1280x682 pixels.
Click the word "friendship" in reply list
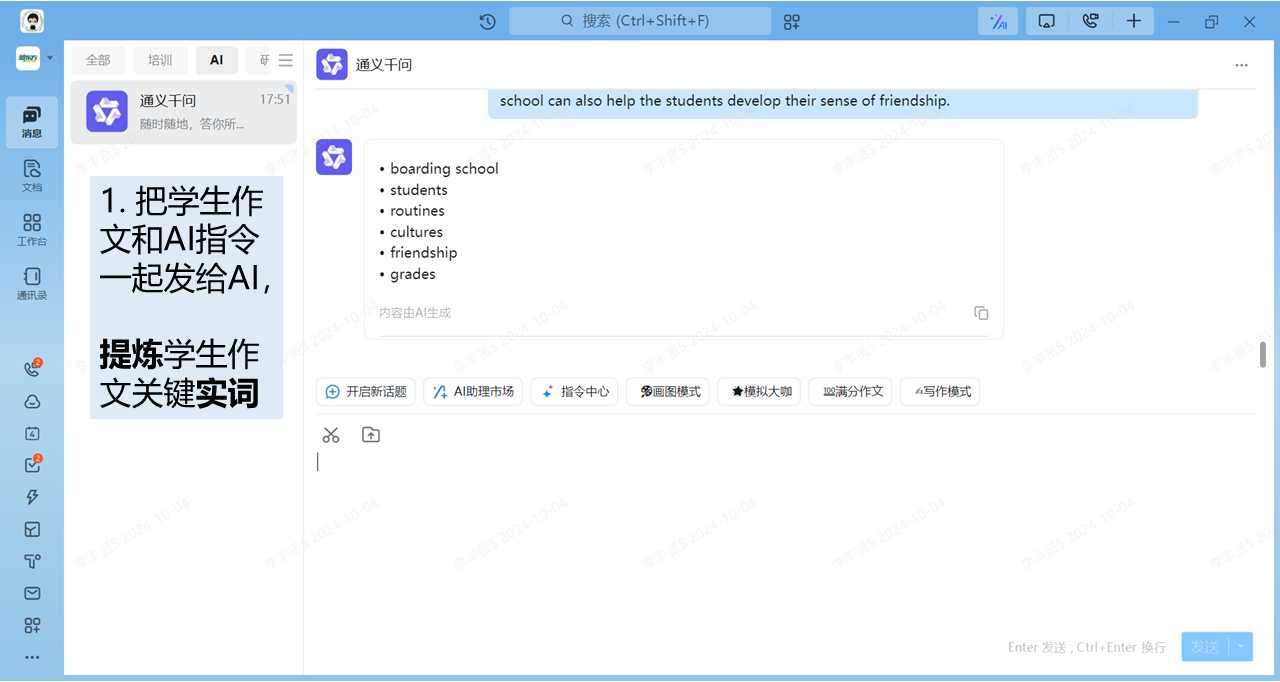(x=424, y=253)
